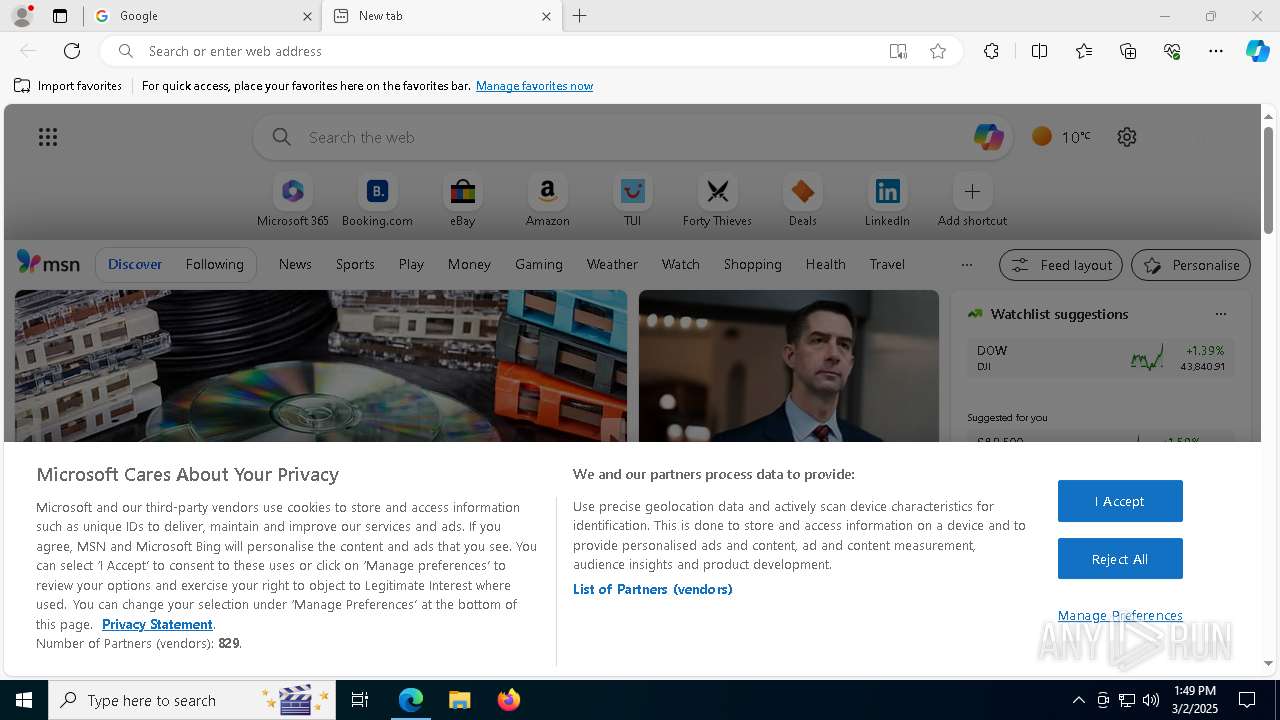Open the Play category

pyautogui.click(x=411, y=264)
